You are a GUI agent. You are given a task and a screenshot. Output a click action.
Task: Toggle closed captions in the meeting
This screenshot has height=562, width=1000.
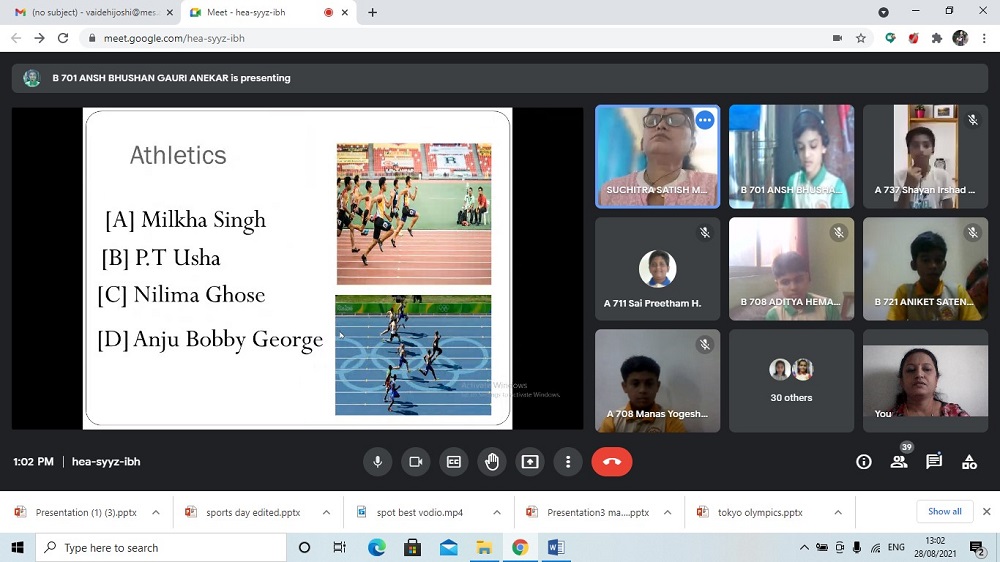(453, 462)
